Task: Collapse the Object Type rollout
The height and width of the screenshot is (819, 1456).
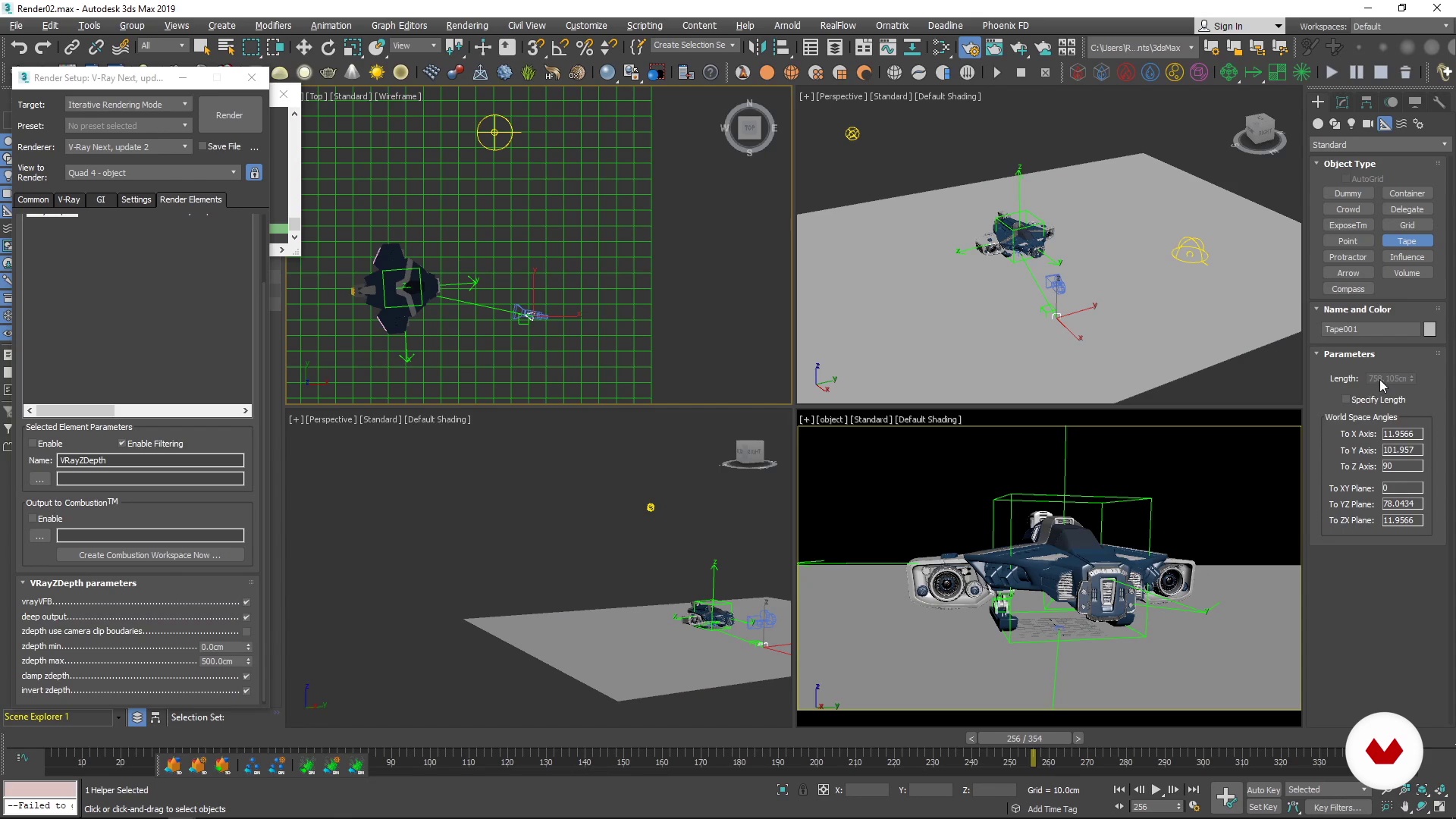Action: pyautogui.click(x=1349, y=164)
